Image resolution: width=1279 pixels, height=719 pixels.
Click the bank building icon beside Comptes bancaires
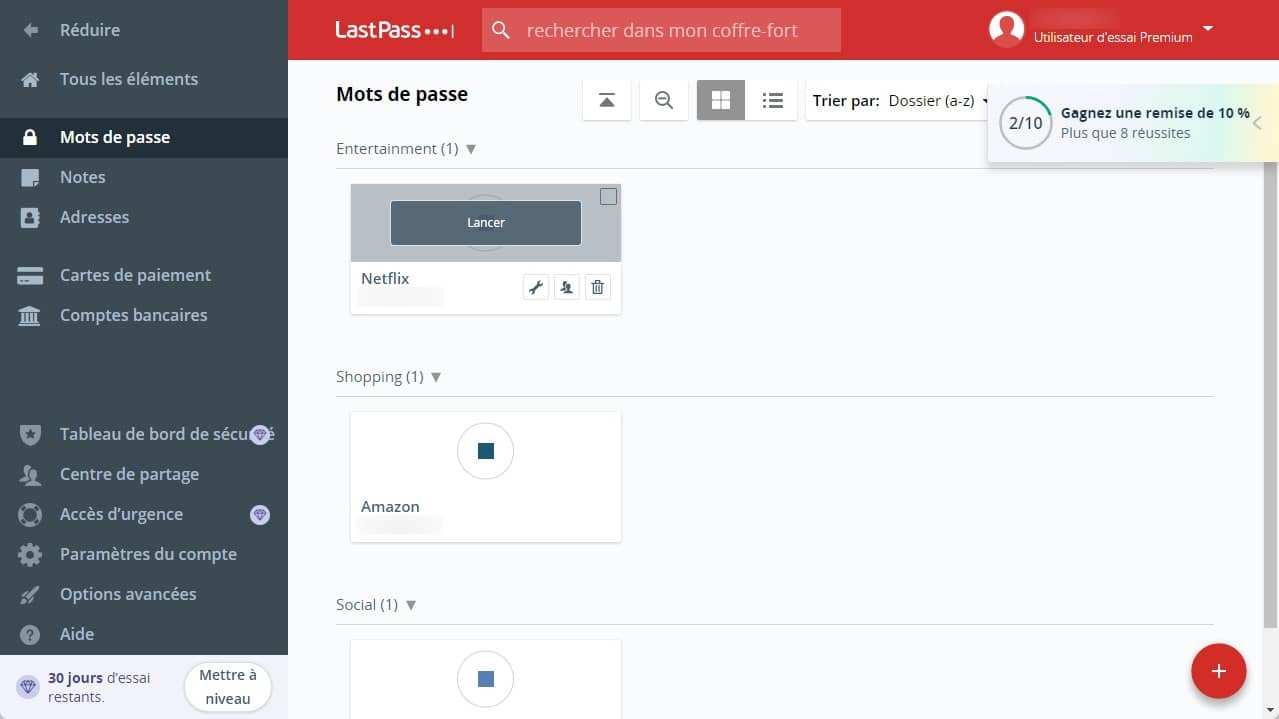30,316
